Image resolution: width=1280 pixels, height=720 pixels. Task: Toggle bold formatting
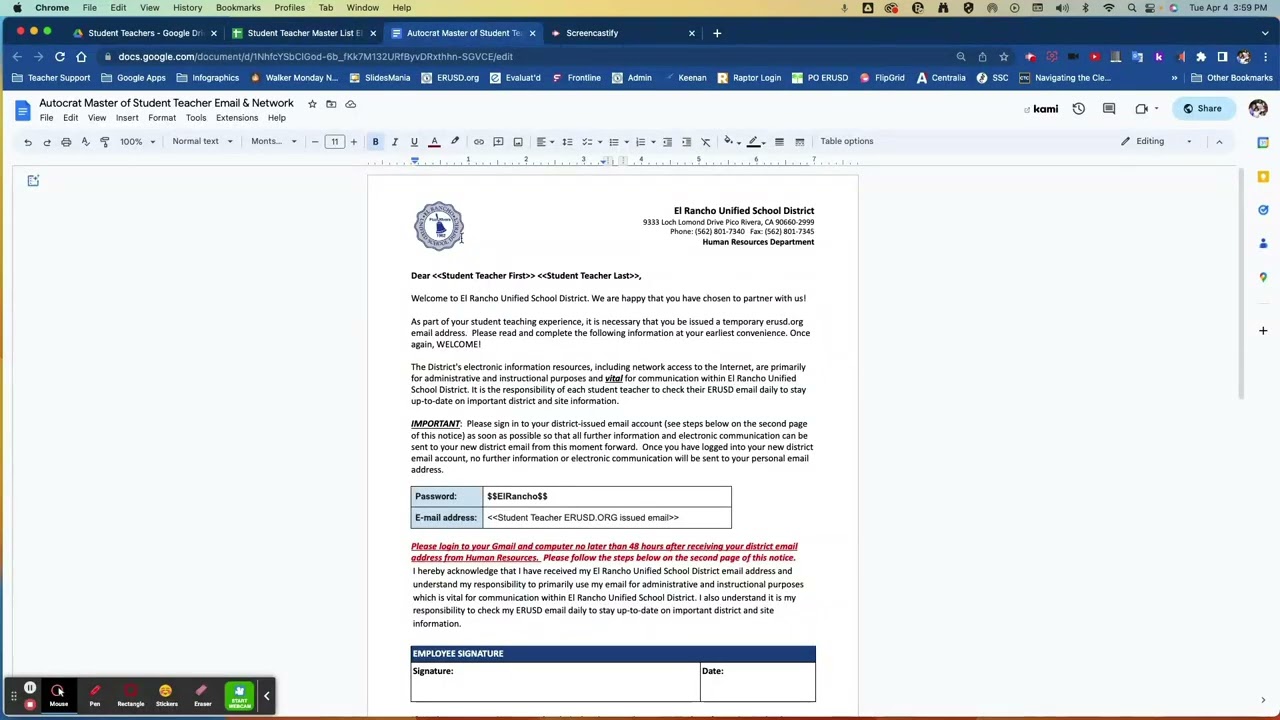[x=375, y=142]
